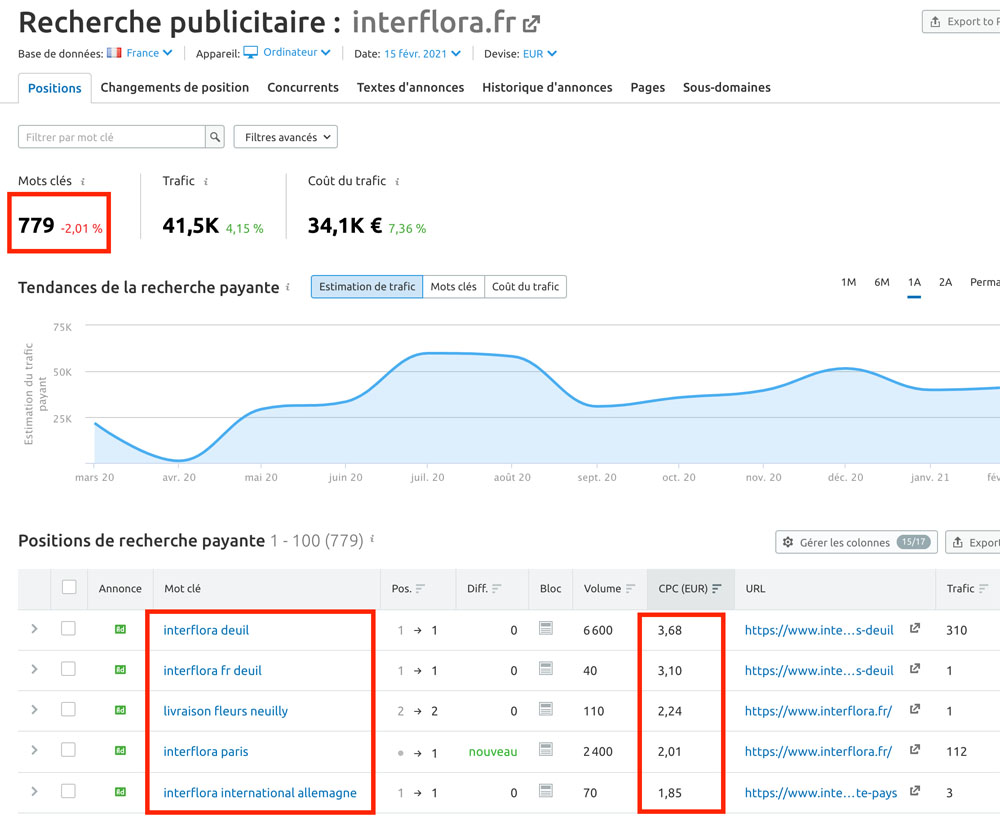Open the France database dropdown
This screenshot has height=817, width=1000.
pyautogui.click(x=140, y=53)
